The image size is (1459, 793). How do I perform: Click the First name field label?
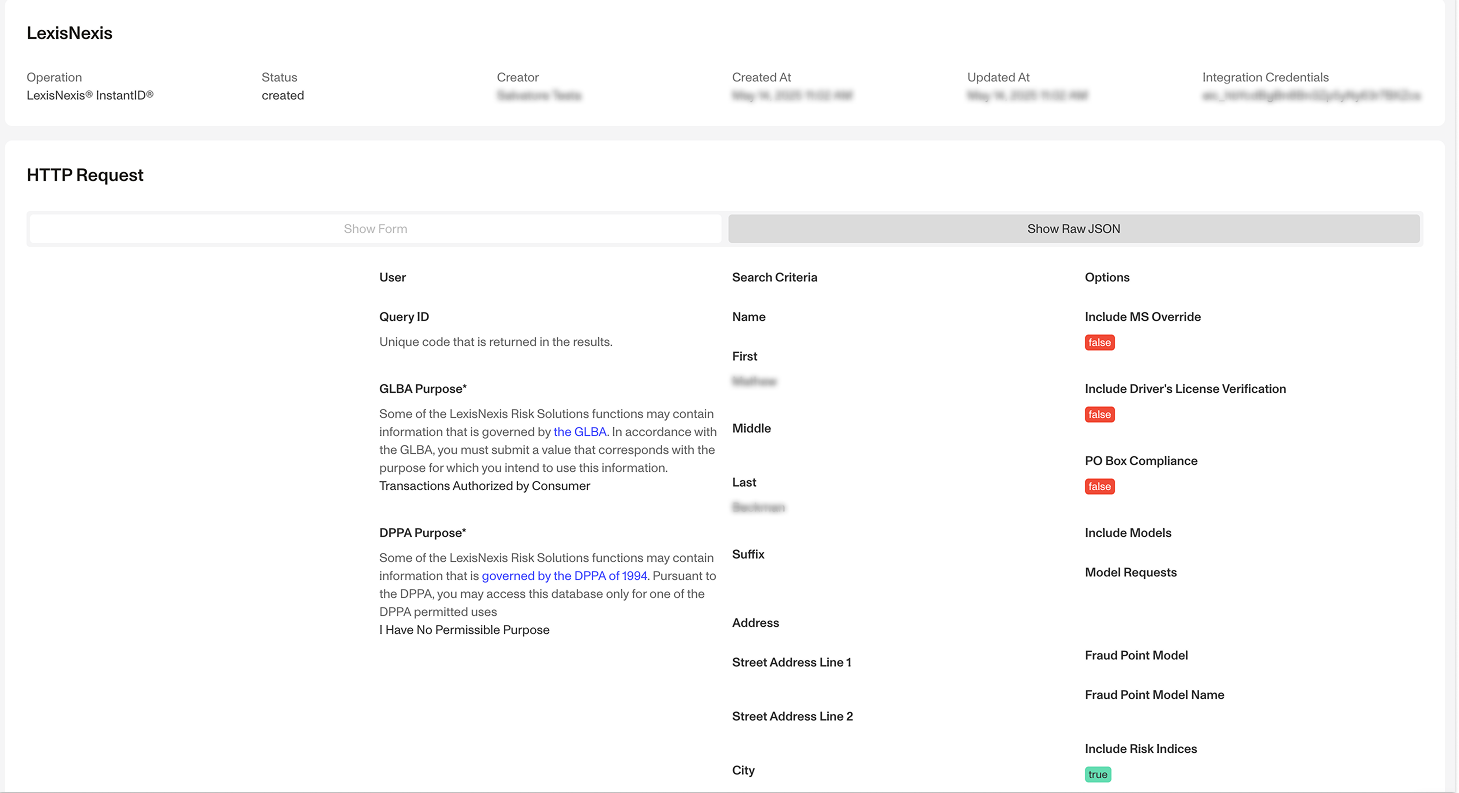745,357
